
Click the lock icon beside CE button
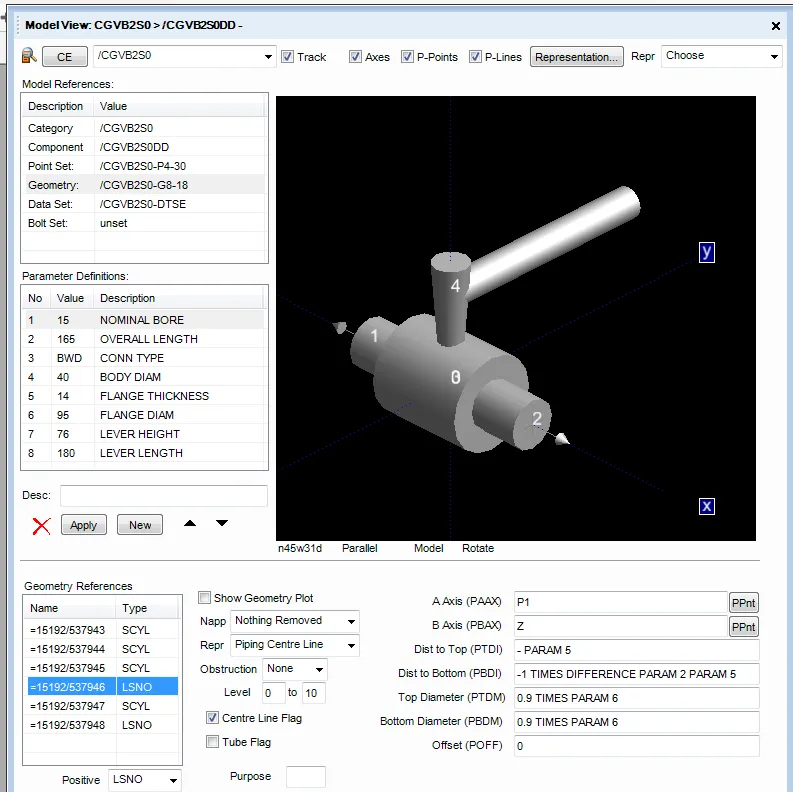point(29,56)
